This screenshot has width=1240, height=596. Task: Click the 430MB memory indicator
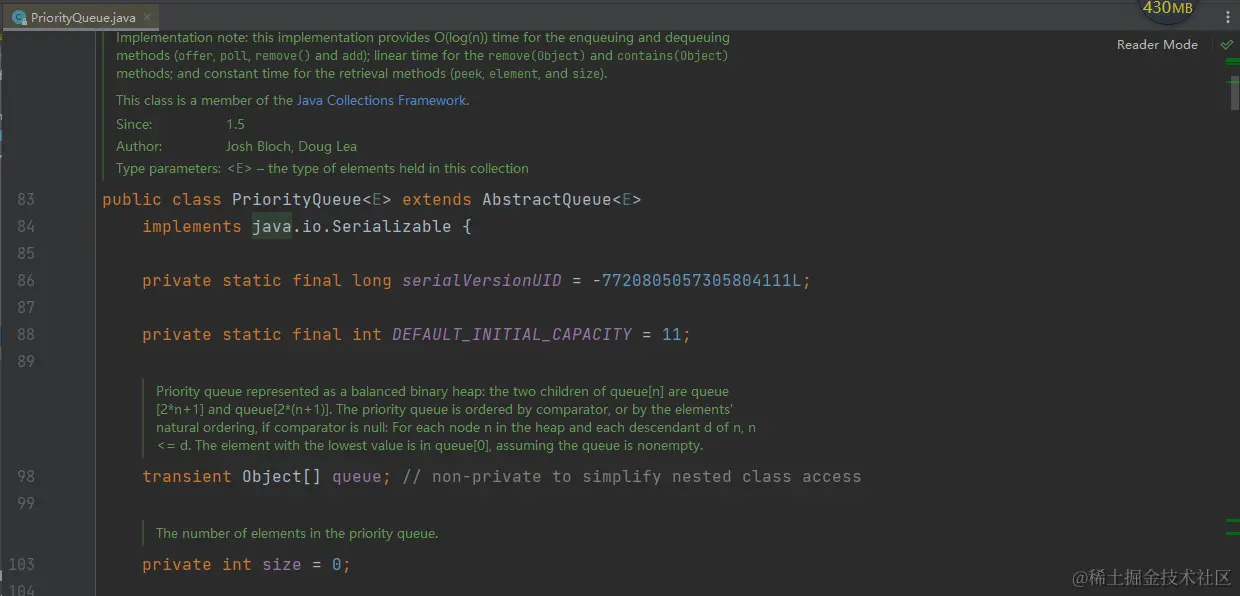[x=1167, y=9]
